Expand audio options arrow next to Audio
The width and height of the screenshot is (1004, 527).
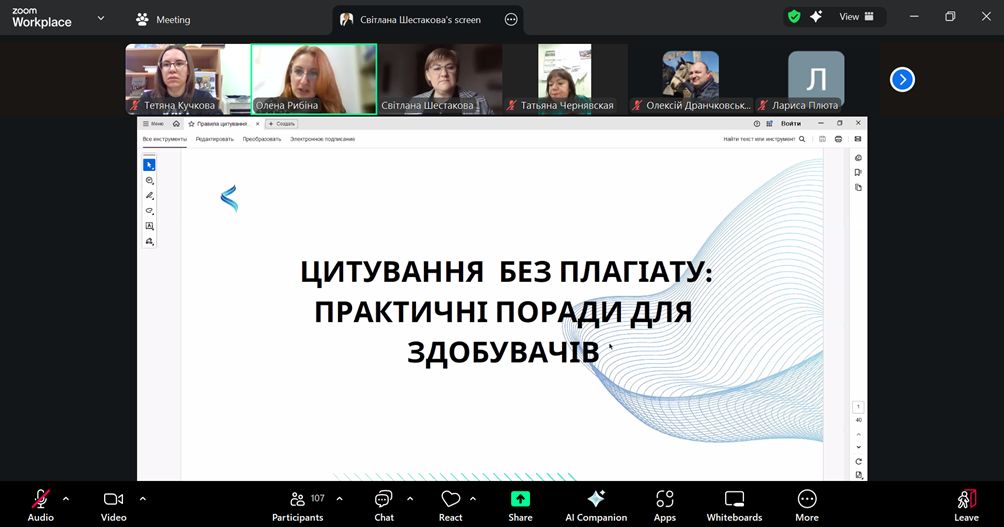coord(66,498)
